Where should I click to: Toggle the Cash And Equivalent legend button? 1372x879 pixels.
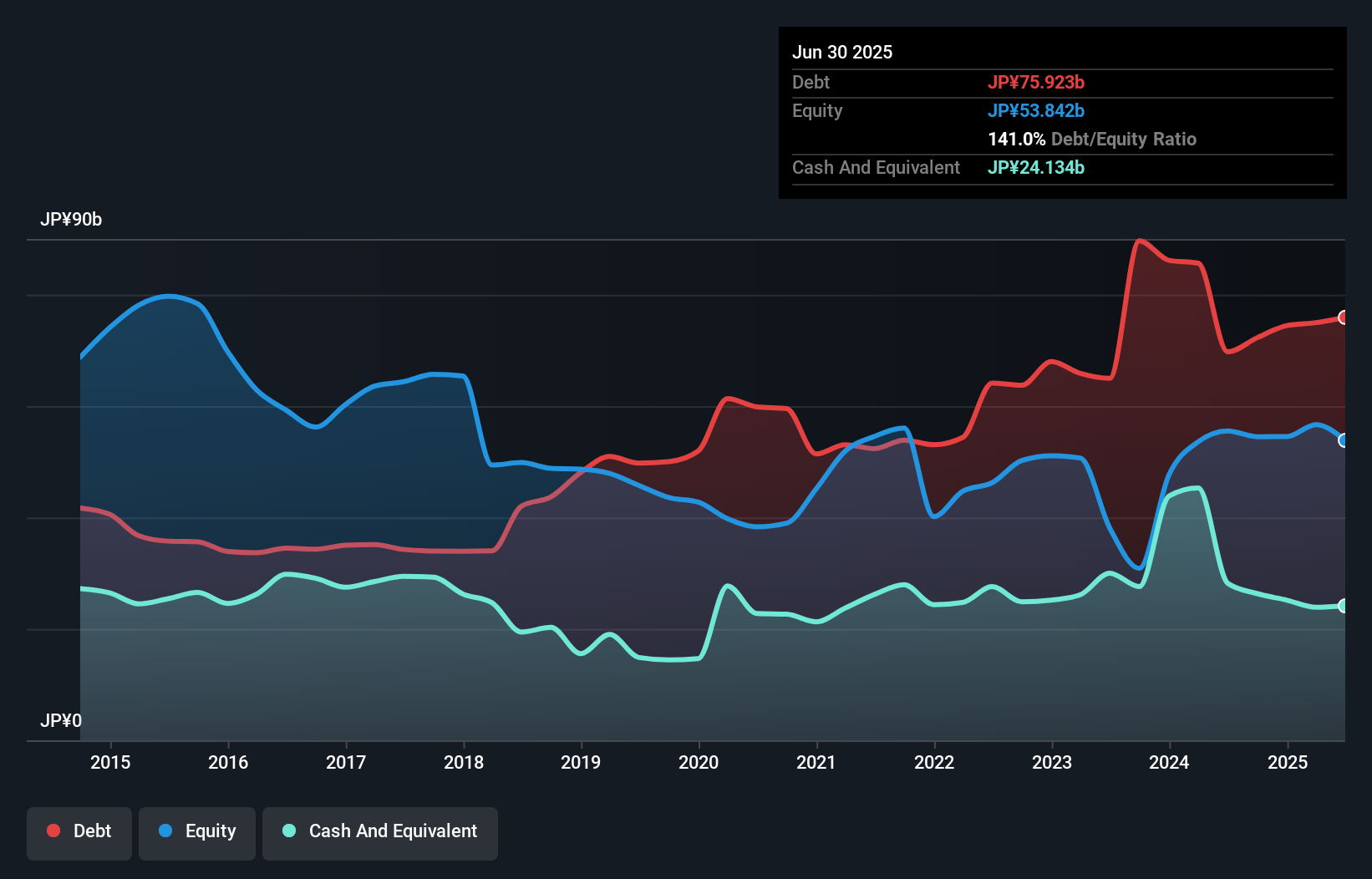[x=380, y=831]
